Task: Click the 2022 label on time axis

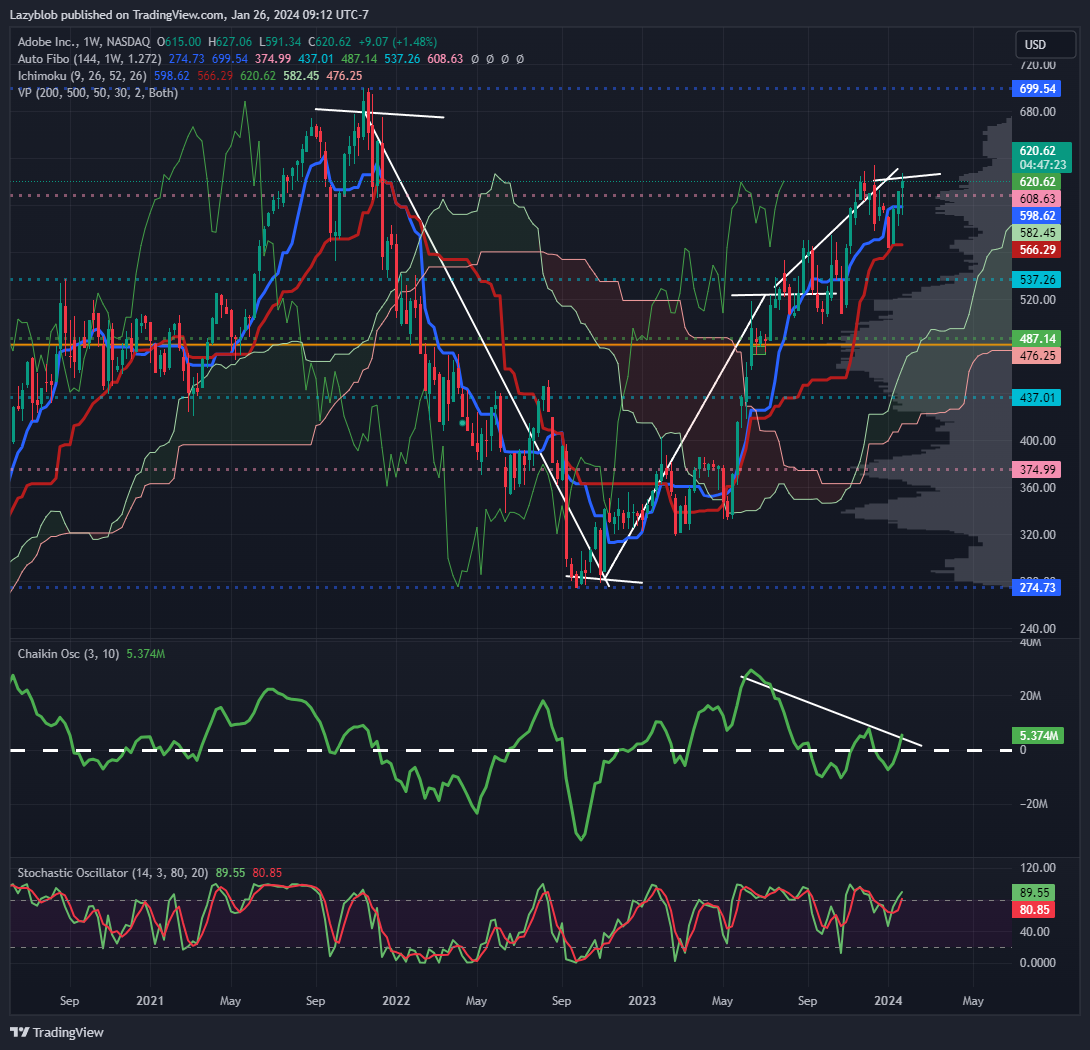Action: pos(396,1001)
